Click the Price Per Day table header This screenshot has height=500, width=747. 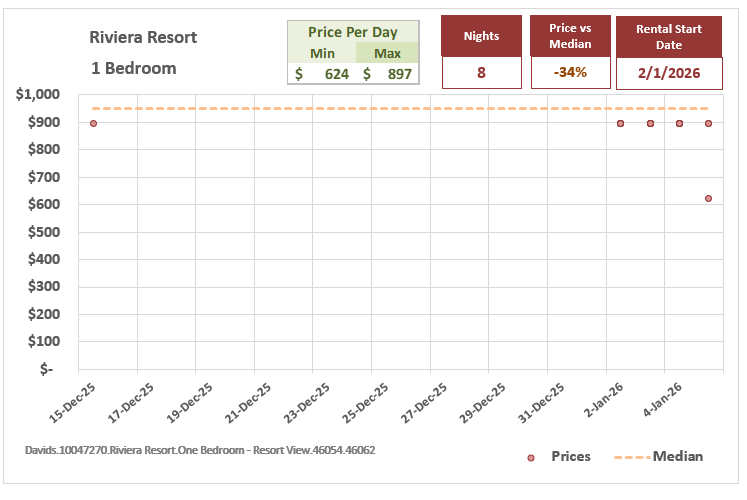[352, 32]
